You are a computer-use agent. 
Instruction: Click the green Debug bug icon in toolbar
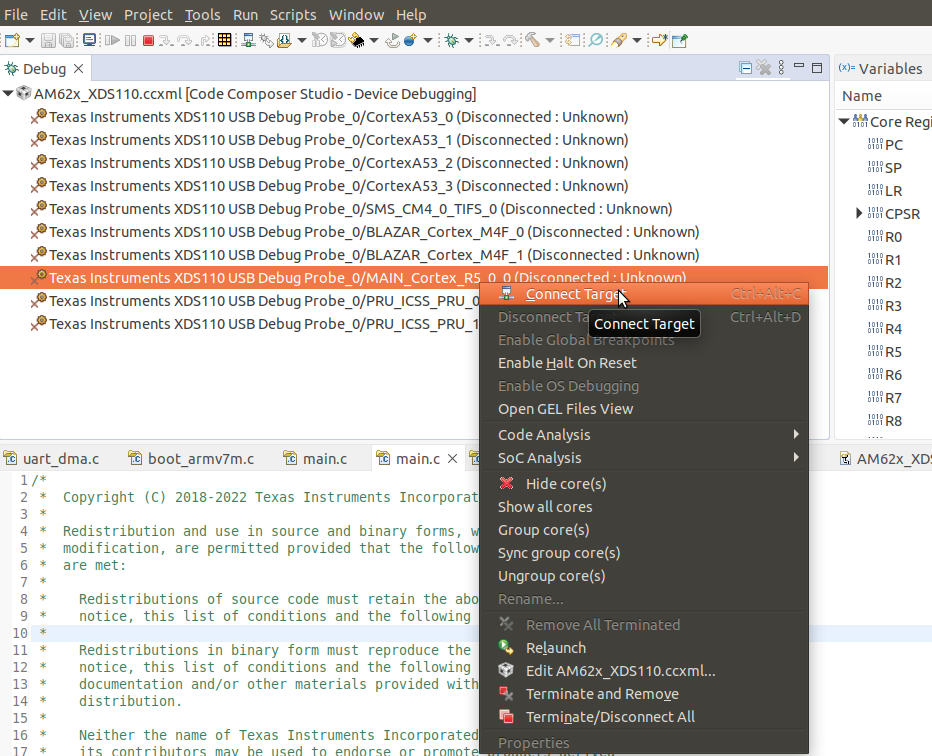[x=452, y=41]
